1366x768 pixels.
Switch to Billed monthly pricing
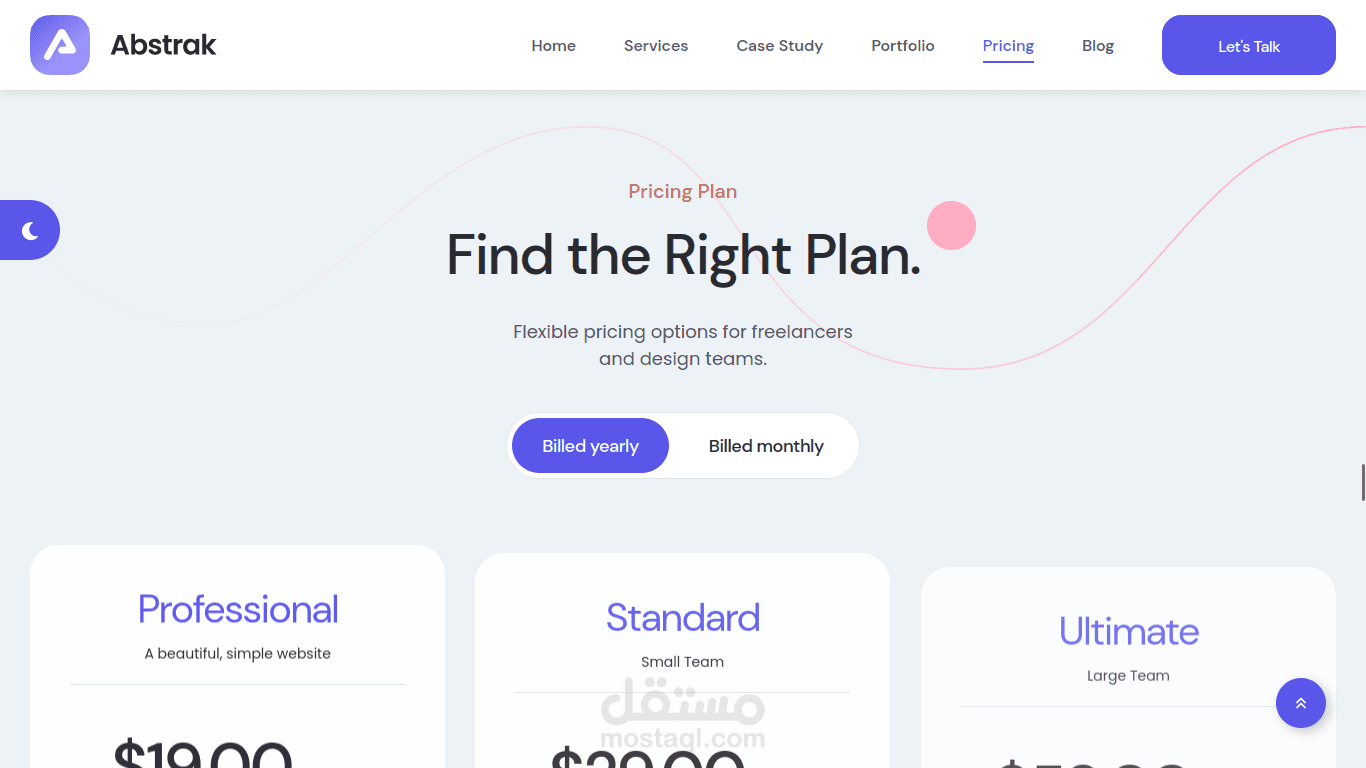pyautogui.click(x=766, y=446)
